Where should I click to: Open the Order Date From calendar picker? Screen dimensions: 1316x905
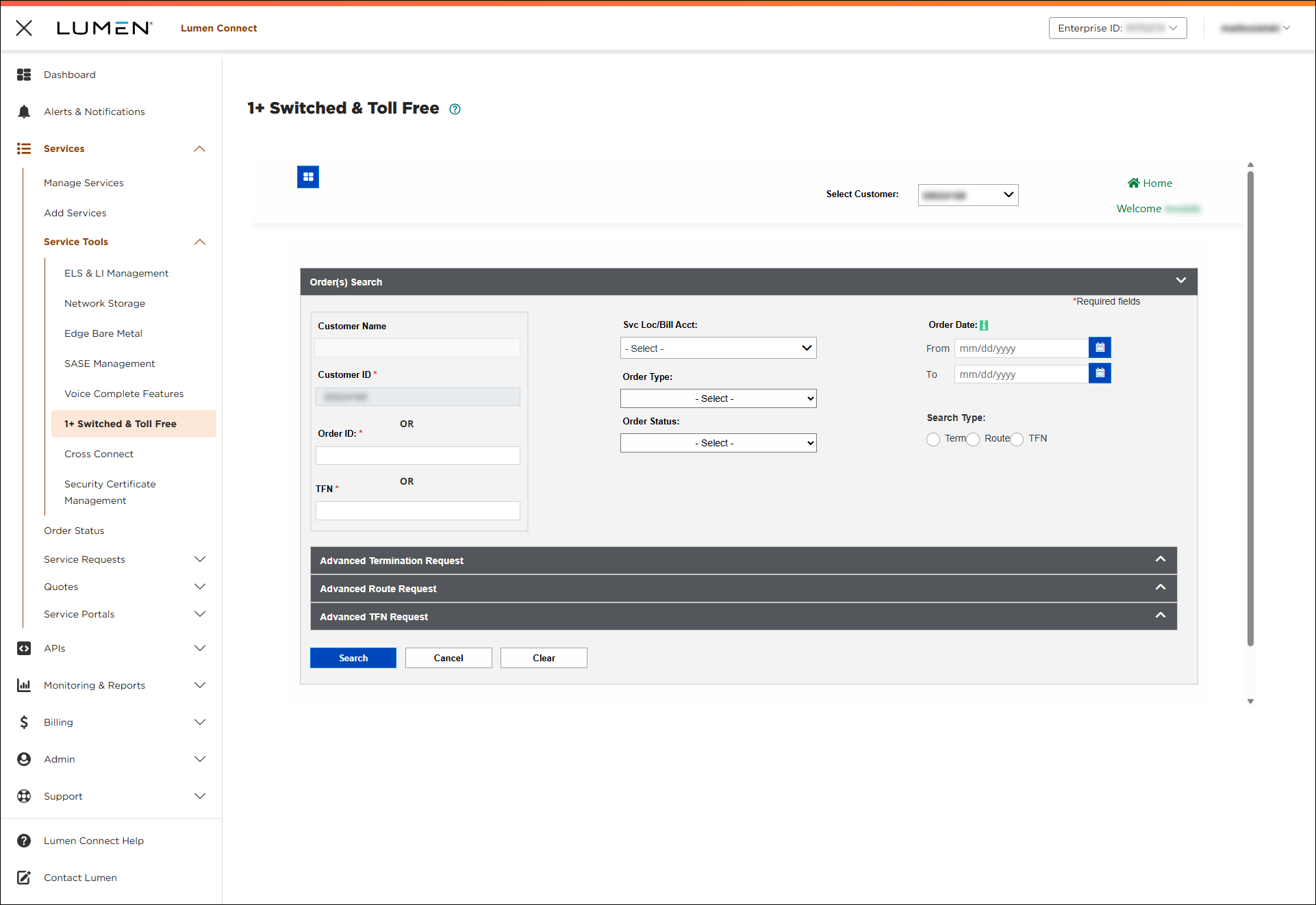point(1100,348)
